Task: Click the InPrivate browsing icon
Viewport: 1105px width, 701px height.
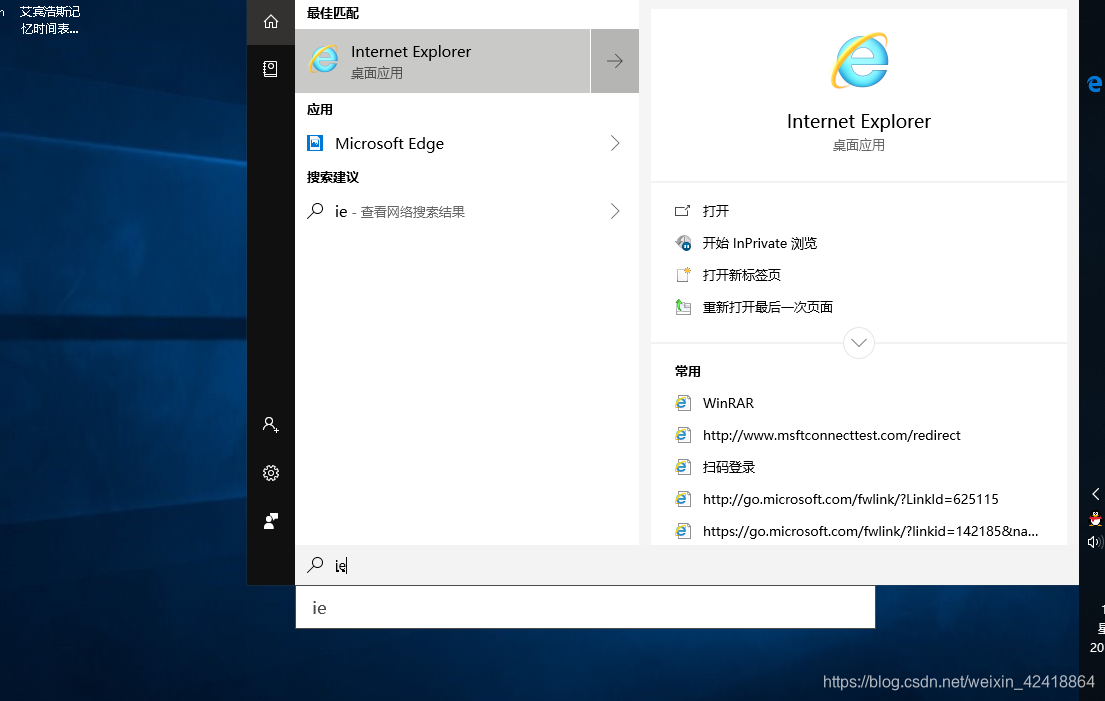Action: [682, 243]
